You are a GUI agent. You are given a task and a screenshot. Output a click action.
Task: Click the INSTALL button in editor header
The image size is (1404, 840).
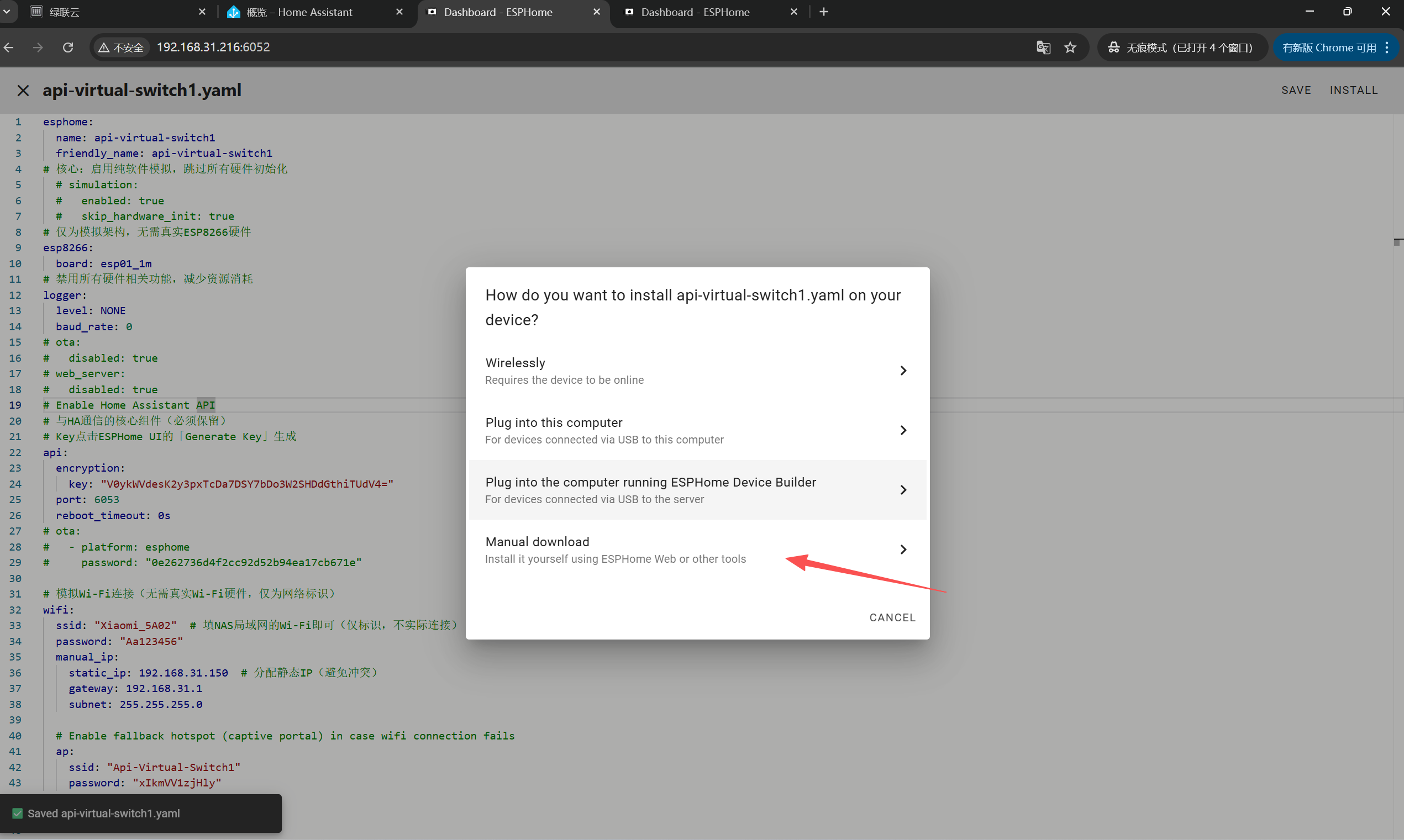tap(1354, 91)
